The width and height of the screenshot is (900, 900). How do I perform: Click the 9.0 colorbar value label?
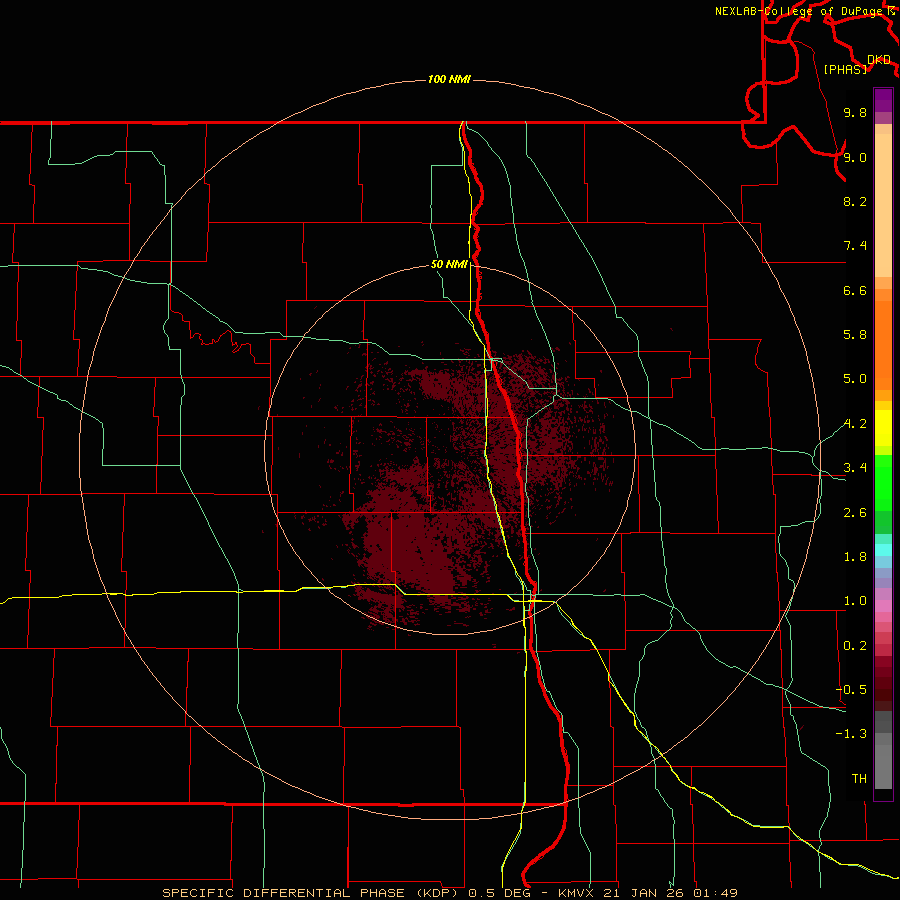coord(855,157)
